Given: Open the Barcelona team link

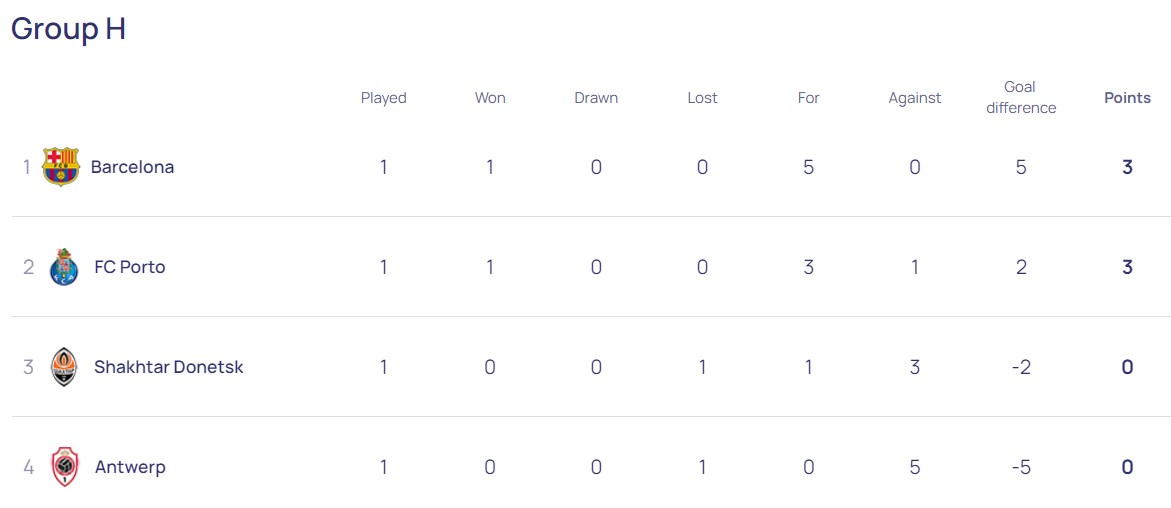Looking at the screenshot, I should coord(132,167).
